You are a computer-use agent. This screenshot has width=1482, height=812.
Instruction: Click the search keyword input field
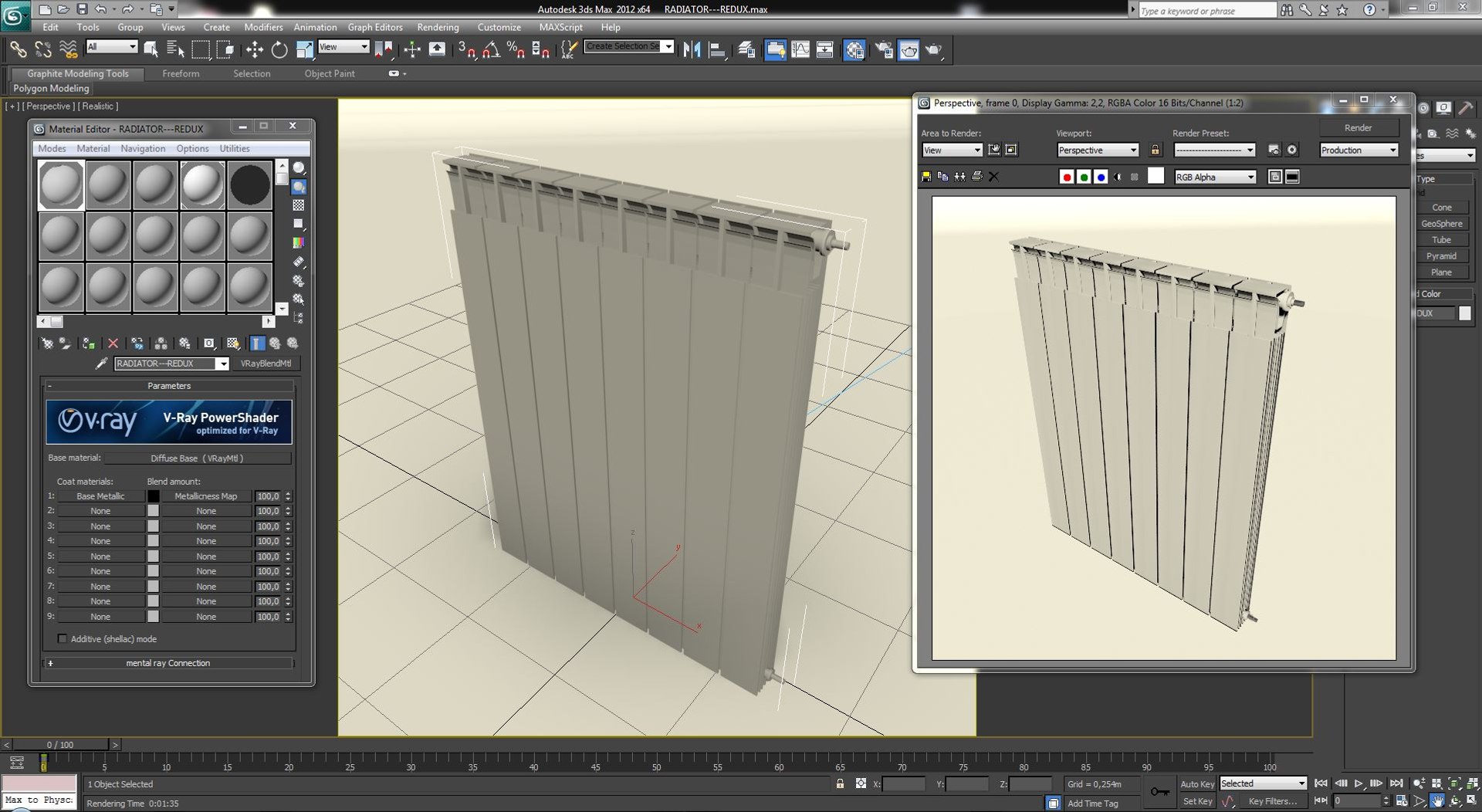[x=1207, y=11]
